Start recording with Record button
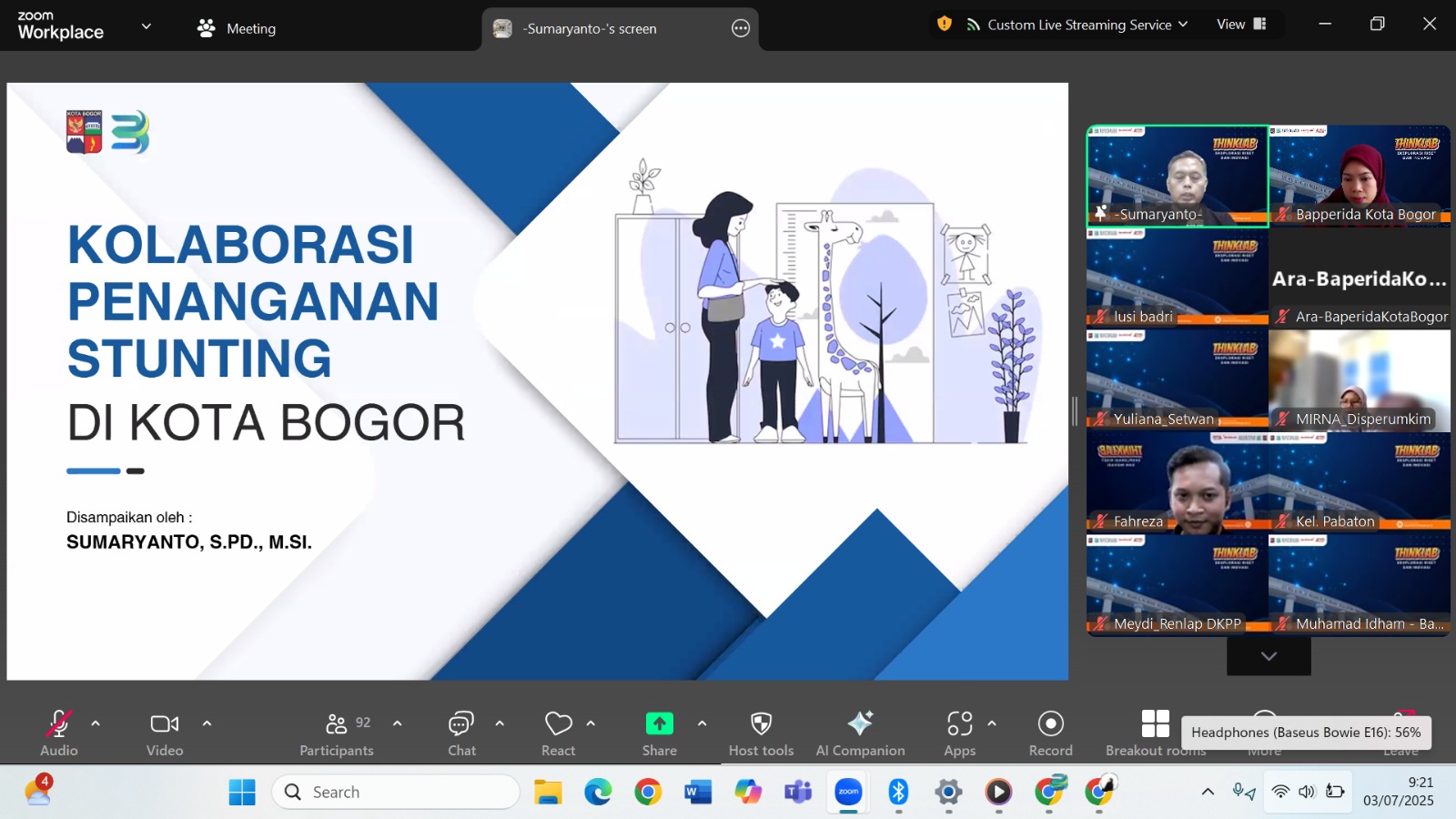The width and height of the screenshot is (1456, 819). coord(1050,724)
